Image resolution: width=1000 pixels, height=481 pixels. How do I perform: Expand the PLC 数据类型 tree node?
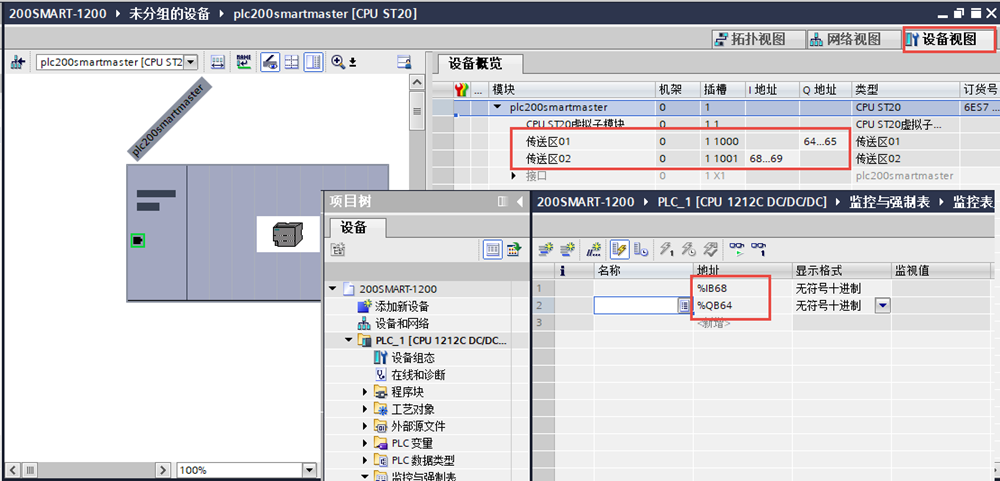(365, 461)
